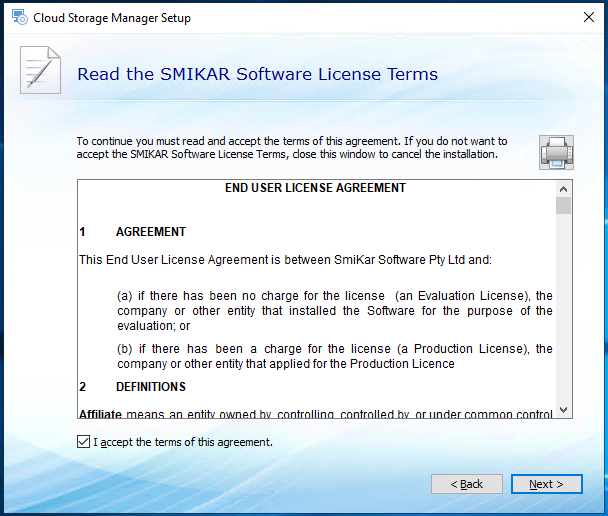Click the I accept the terms label text
Image resolution: width=608 pixels, height=516 pixels.
183,442
